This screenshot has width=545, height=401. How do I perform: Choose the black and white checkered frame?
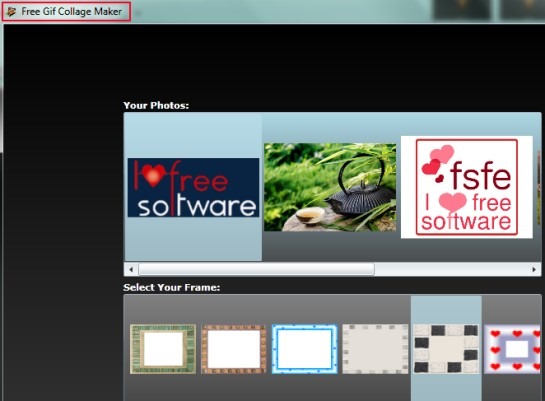click(x=446, y=349)
